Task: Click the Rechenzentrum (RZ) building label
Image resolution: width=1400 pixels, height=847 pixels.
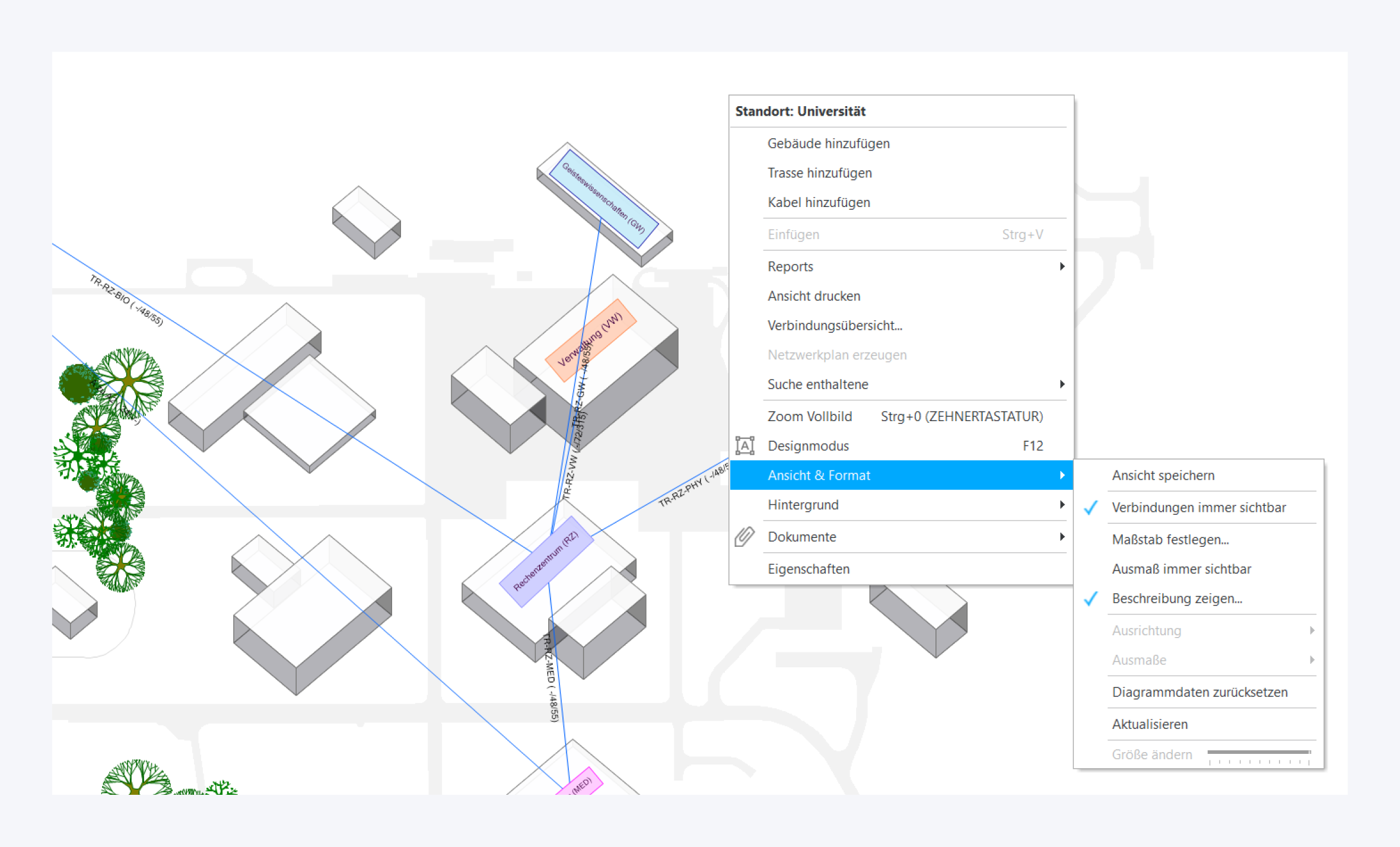Action: pyautogui.click(x=546, y=561)
